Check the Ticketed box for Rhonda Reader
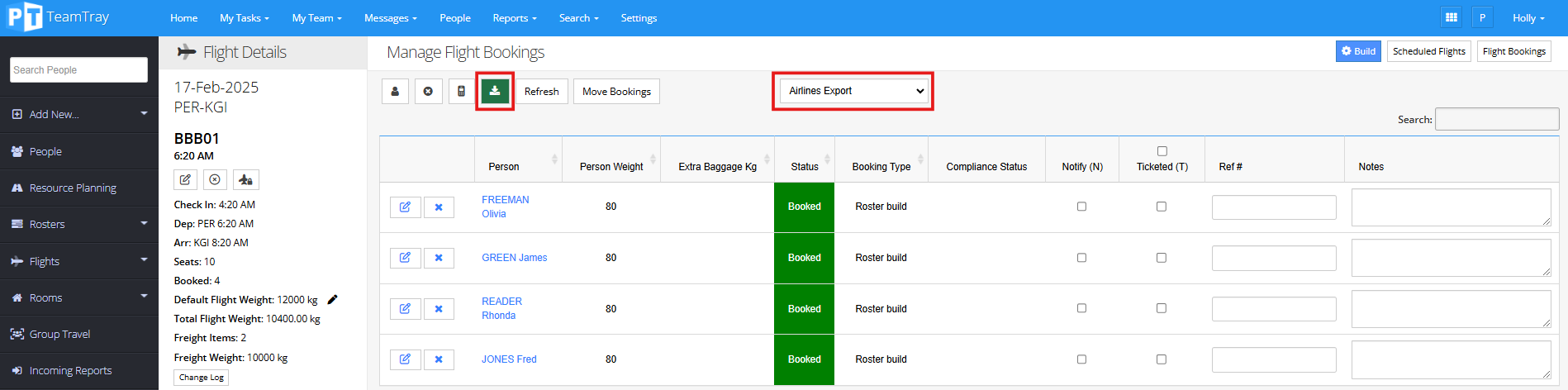Viewport: 1568px width, 390px height. click(1162, 308)
